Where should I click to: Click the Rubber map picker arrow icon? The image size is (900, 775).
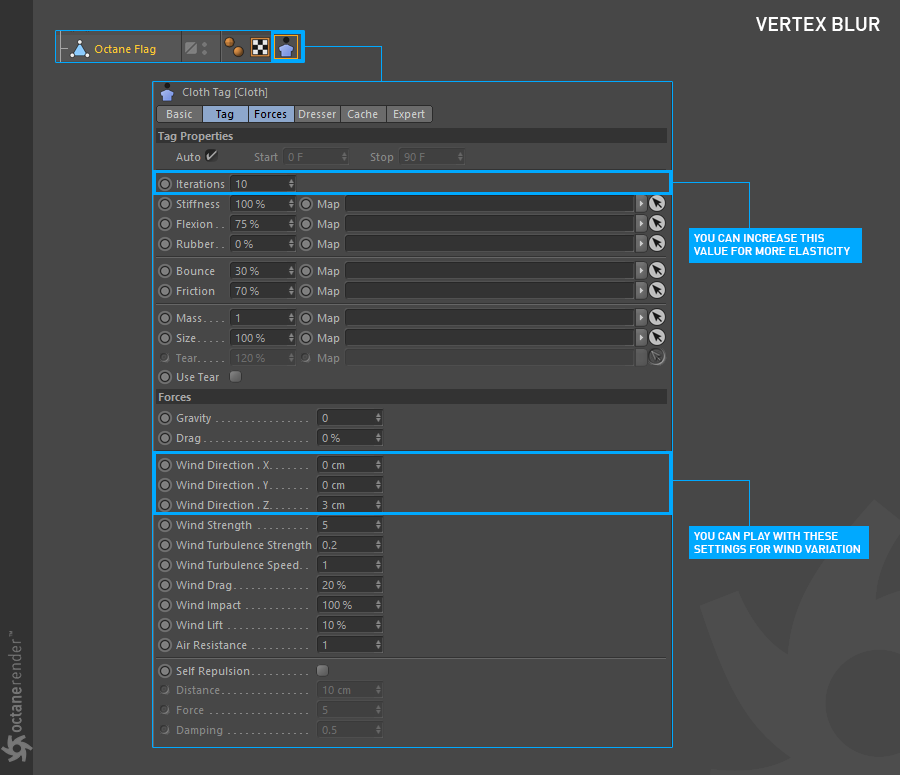coord(657,243)
